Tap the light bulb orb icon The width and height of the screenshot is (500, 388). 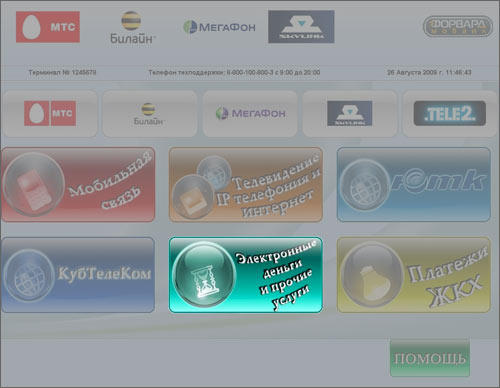372,276
